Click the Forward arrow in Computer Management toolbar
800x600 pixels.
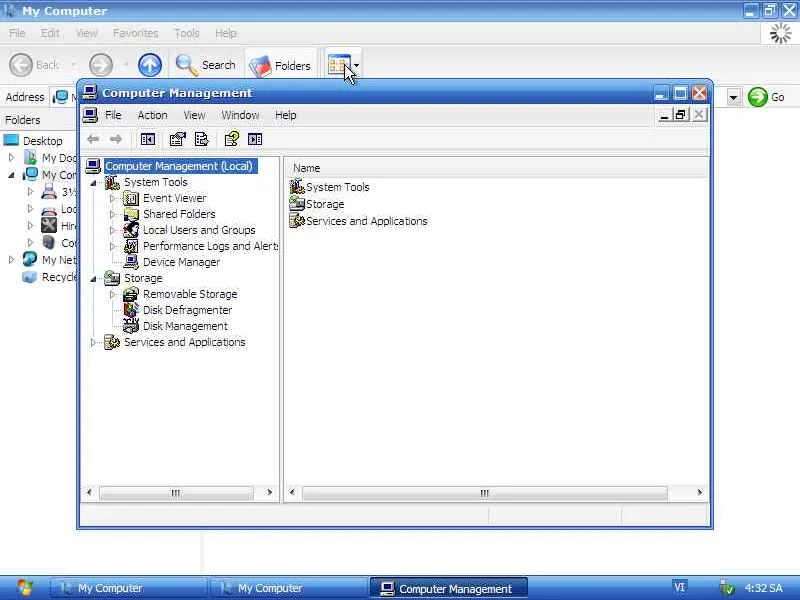[x=116, y=139]
